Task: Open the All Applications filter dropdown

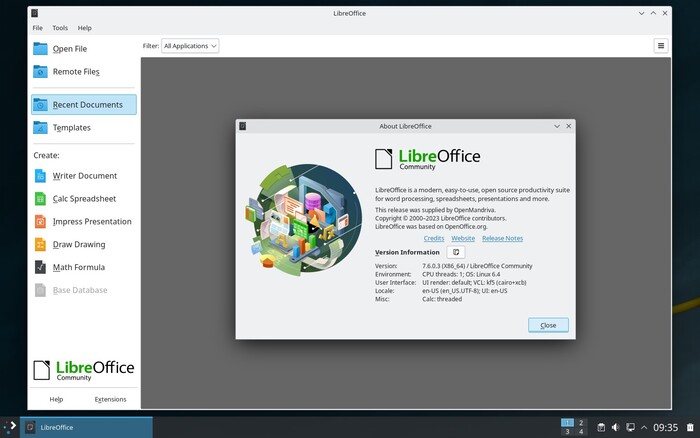Action: point(190,46)
